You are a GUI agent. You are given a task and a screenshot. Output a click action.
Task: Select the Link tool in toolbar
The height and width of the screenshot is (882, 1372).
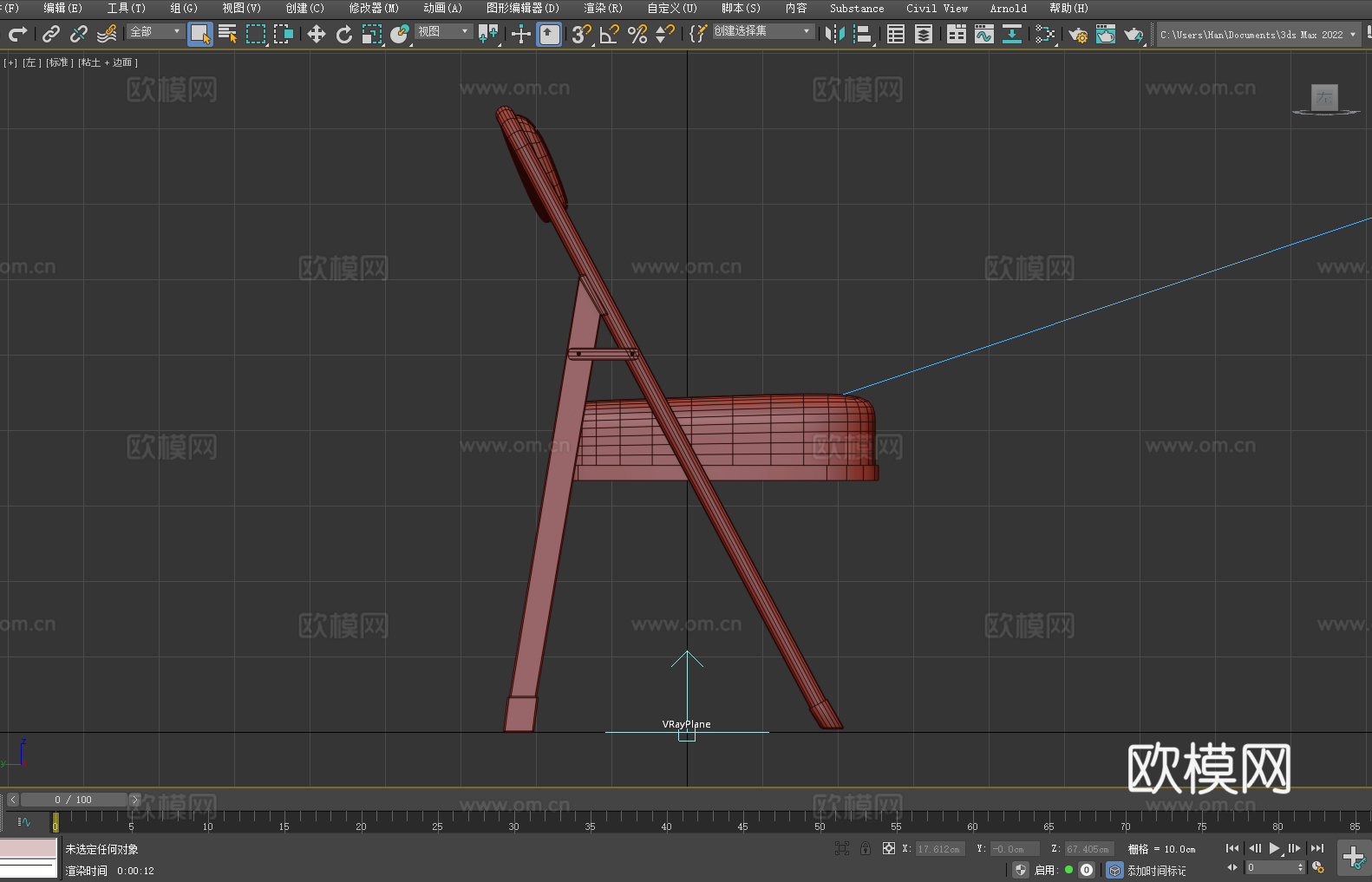51,34
